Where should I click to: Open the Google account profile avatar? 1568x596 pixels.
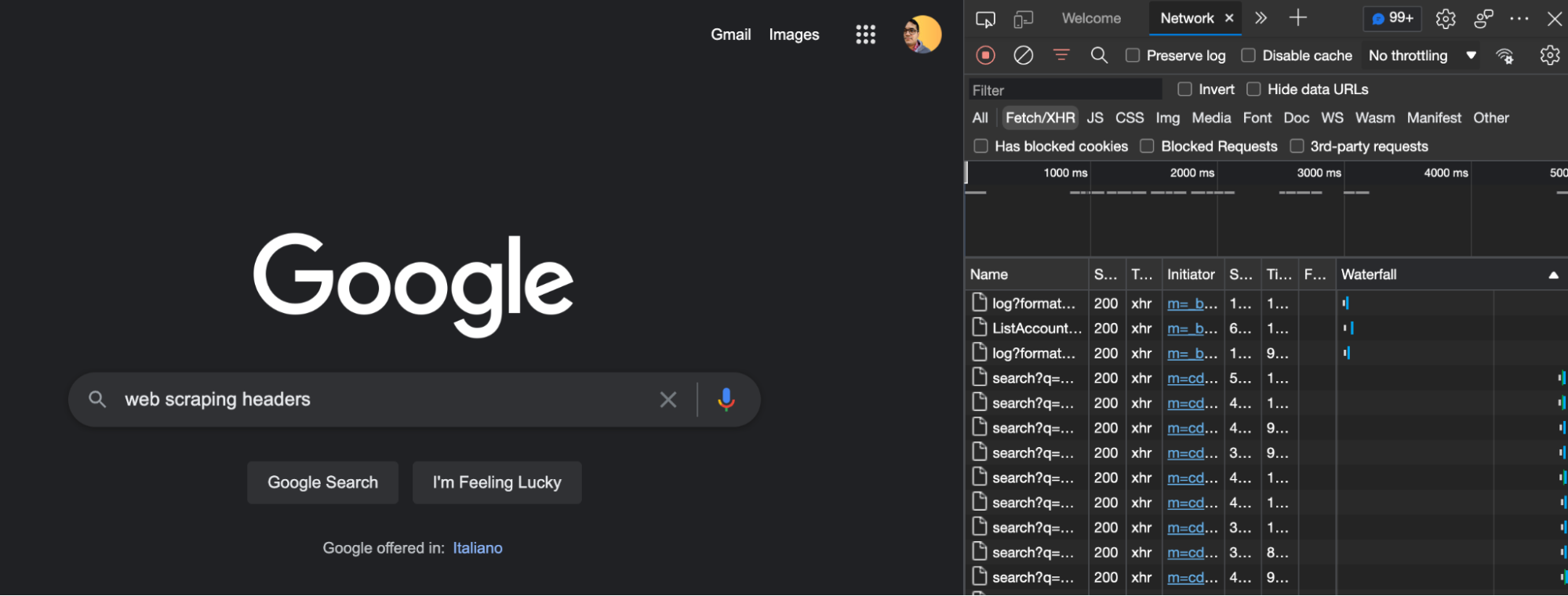pyautogui.click(x=922, y=35)
